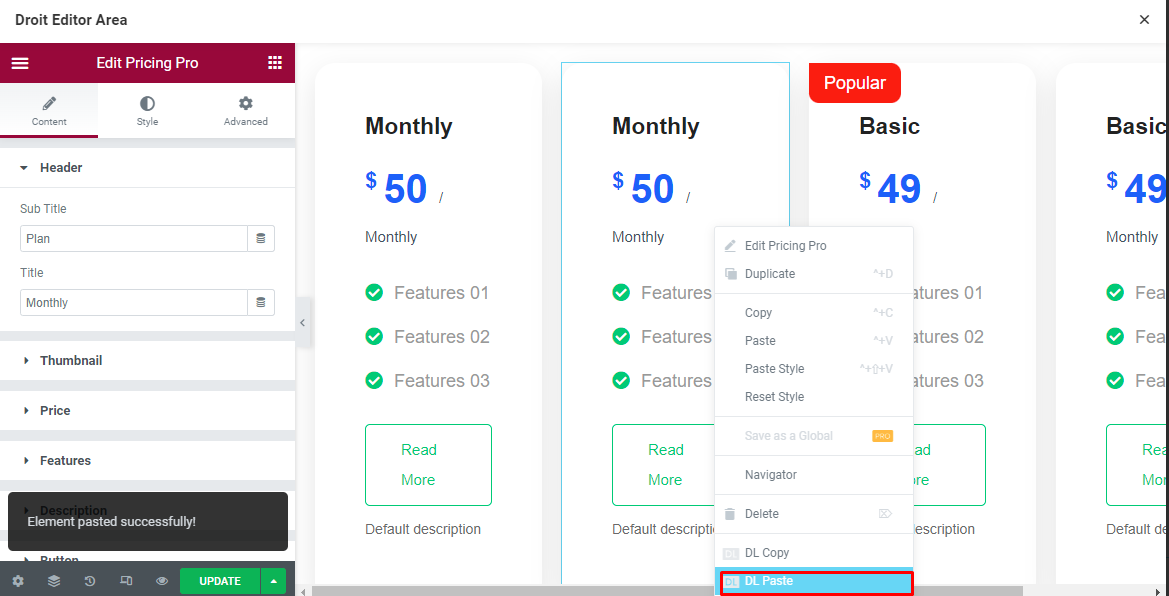
Task: Open dynamic tags for Sub Title
Action: pos(261,239)
